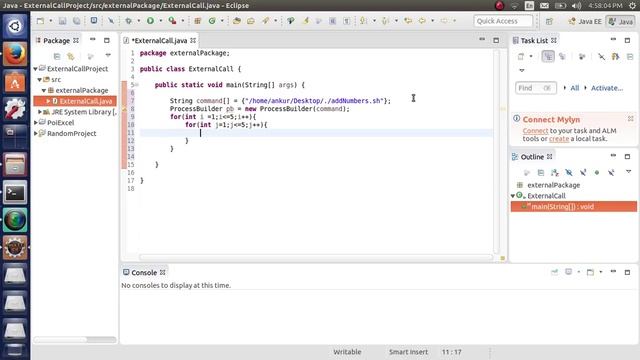This screenshot has width=640, height=360.
Task: Click the Open Type icon in toolbar
Action: coord(237,21)
